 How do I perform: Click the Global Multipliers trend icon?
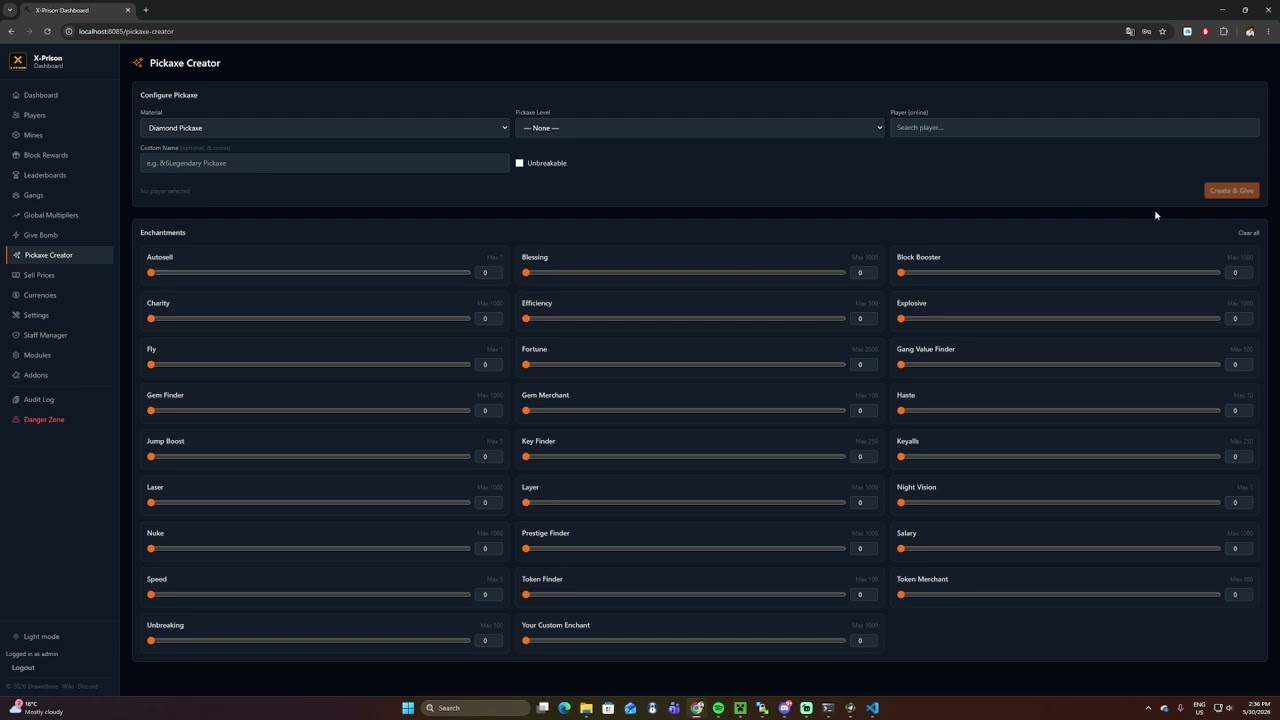click(x=16, y=215)
